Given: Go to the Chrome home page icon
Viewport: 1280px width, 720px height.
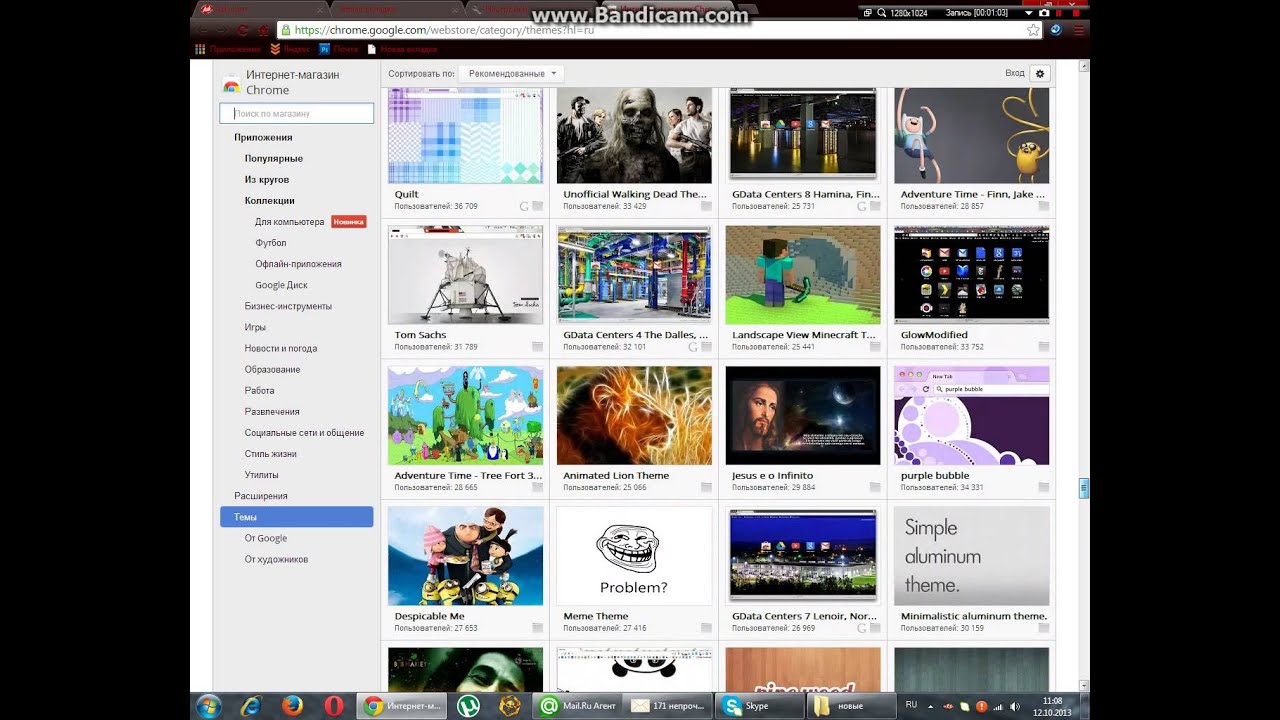Looking at the screenshot, I should 263,30.
